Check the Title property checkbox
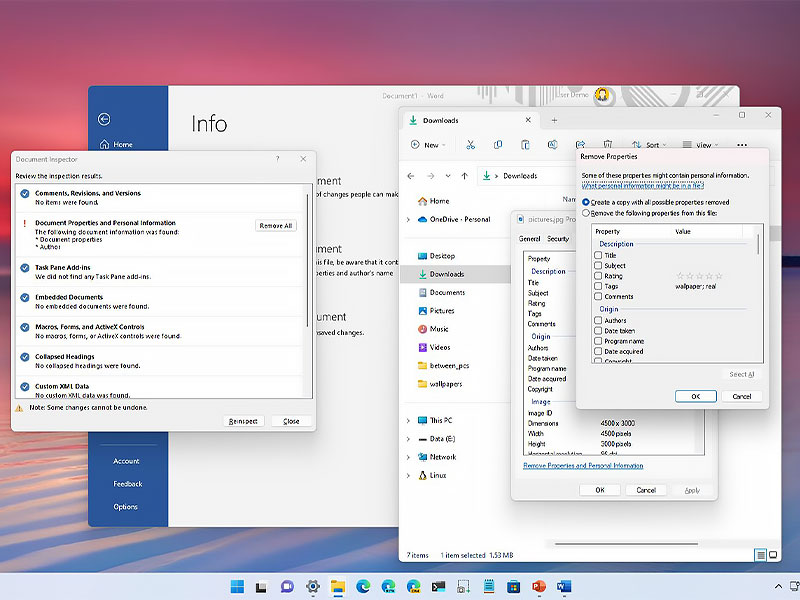The image size is (800, 600). [598, 255]
